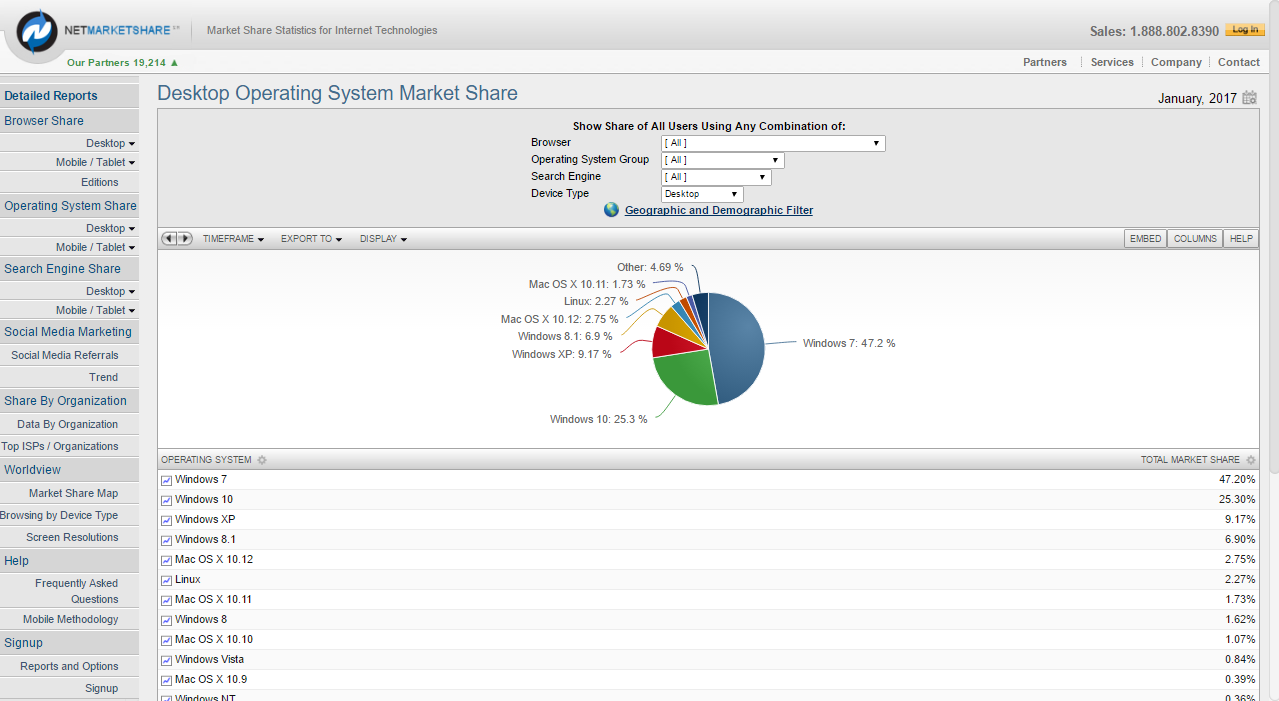Expand Mobile / Tablet under Browser Share

95,162
